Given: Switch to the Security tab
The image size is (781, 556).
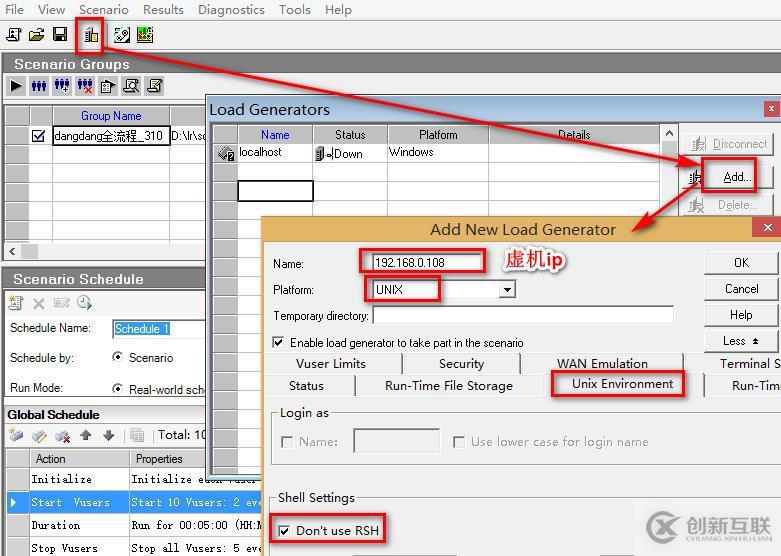Looking at the screenshot, I should click(x=461, y=364).
